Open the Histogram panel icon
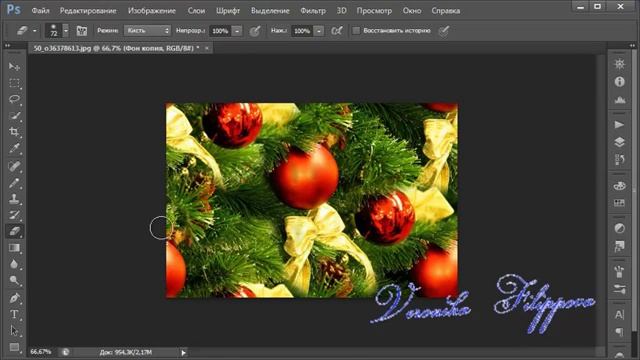The image size is (640, 360). click(620, 100)
